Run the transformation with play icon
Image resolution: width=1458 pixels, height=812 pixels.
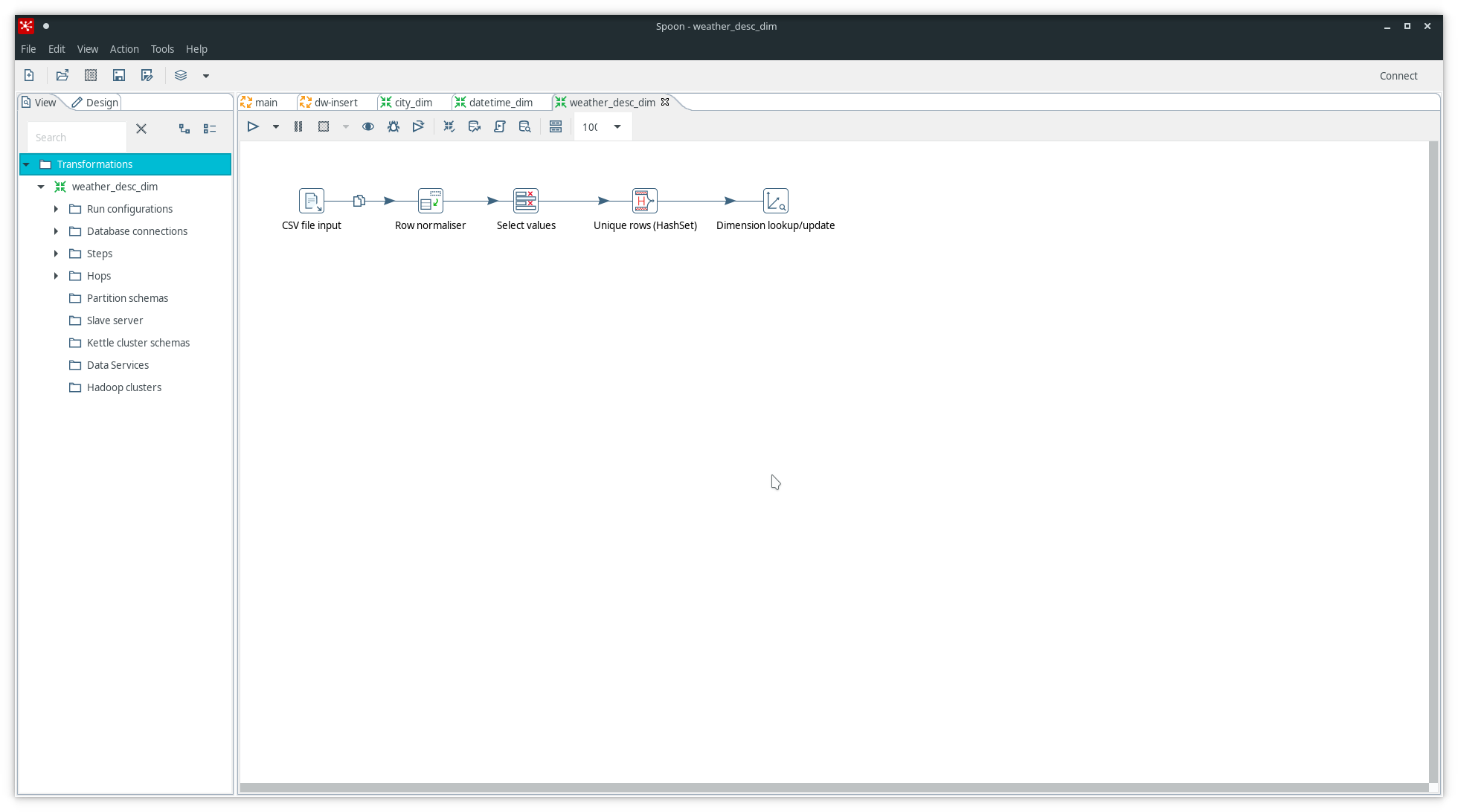click(x=253, y=126)
